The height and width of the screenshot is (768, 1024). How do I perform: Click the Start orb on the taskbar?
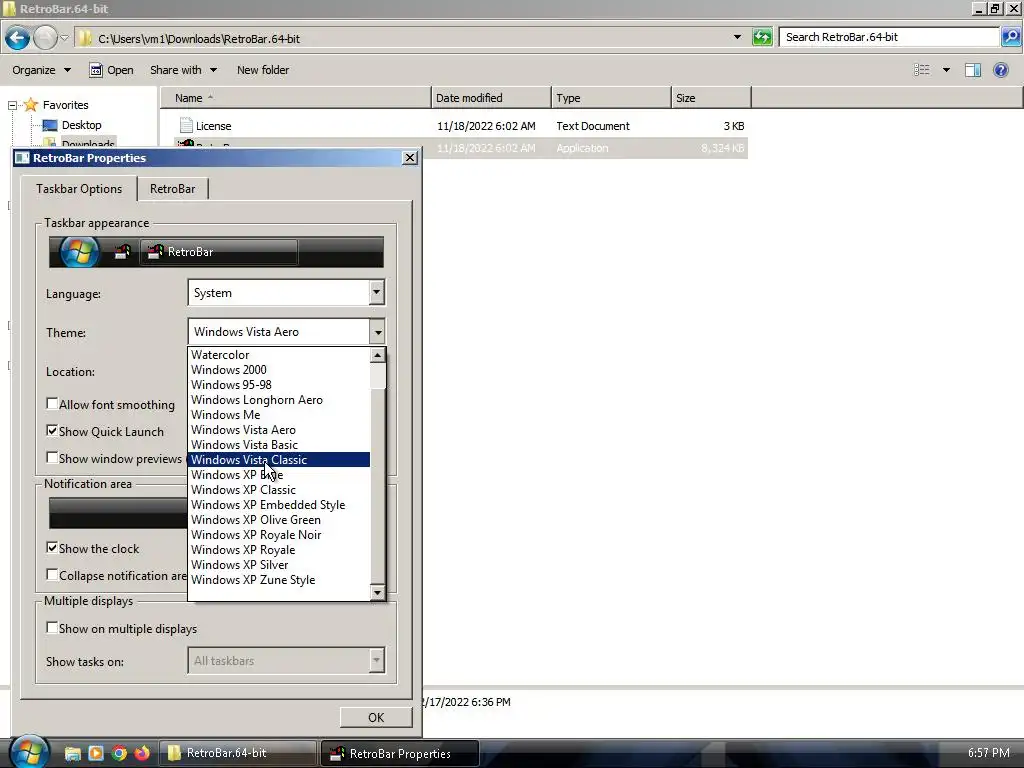[x=29, y=752]
